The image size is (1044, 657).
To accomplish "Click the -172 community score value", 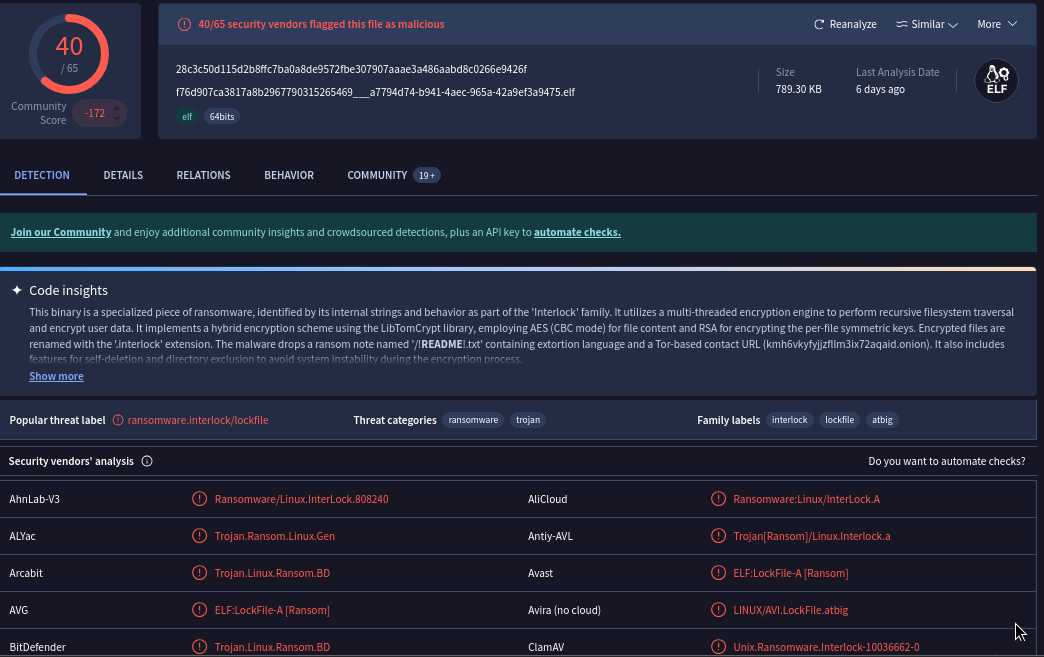I will (95, 113).
